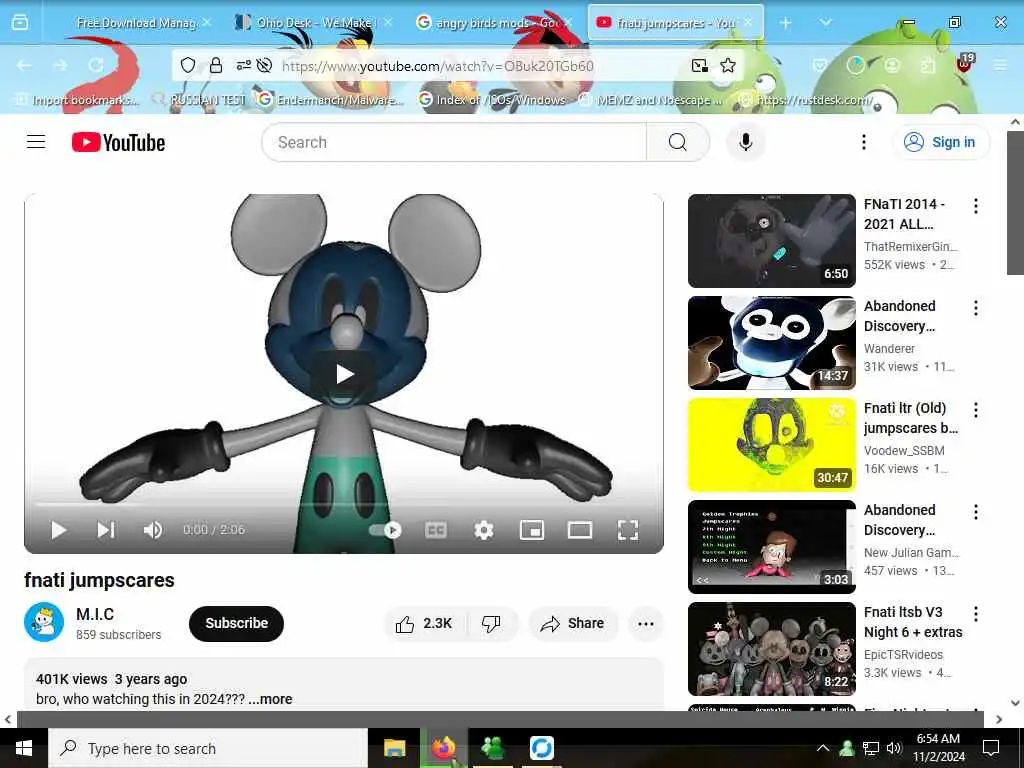Go to YouTube home via logo
This screenshot has width=1024, height=768.
[118, 142]
